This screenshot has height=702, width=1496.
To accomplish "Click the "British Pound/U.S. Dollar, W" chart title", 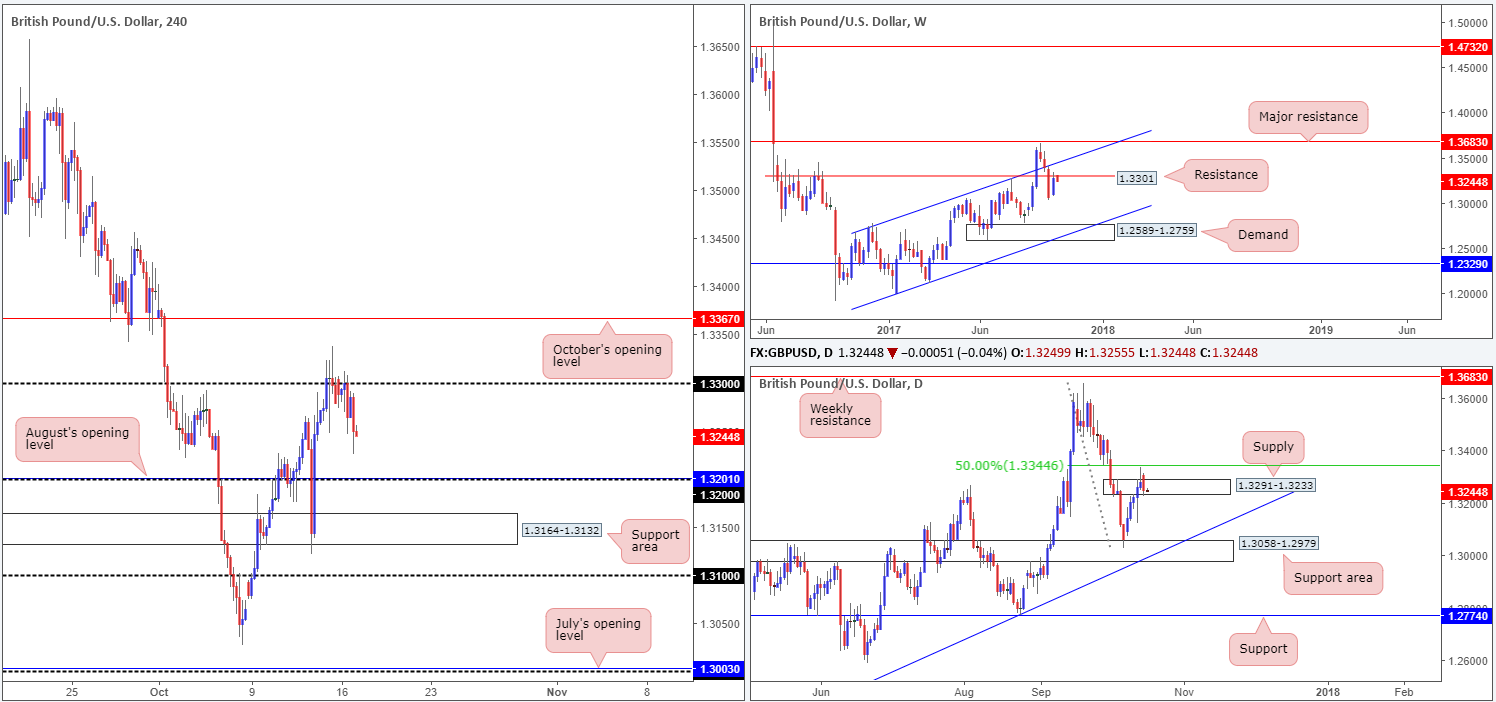I will [x=843, y=21].
